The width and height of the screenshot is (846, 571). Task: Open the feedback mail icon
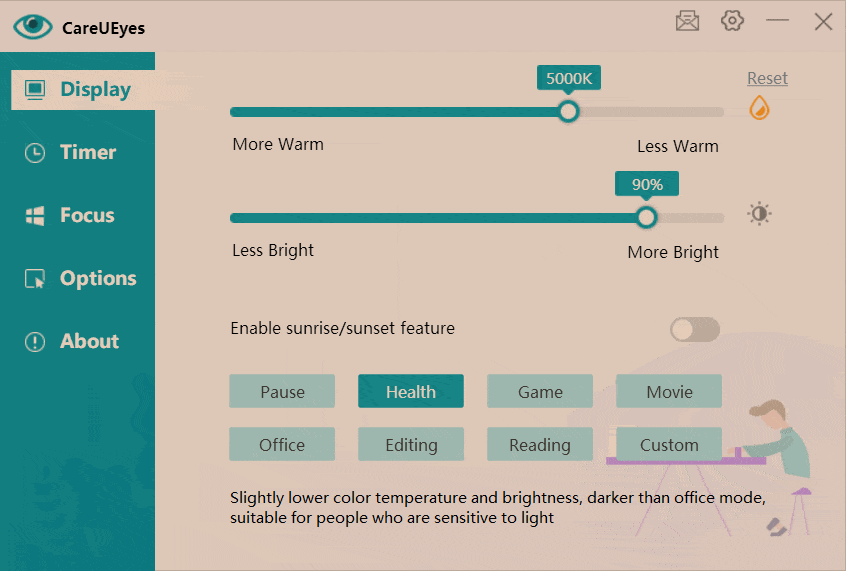pyautogui.click(x=687, y=22)
